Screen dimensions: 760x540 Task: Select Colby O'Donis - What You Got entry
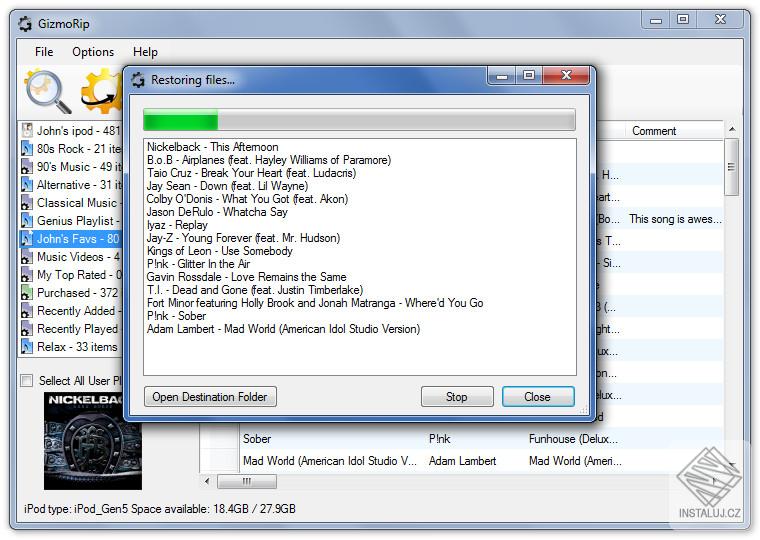tap(247, 199)
